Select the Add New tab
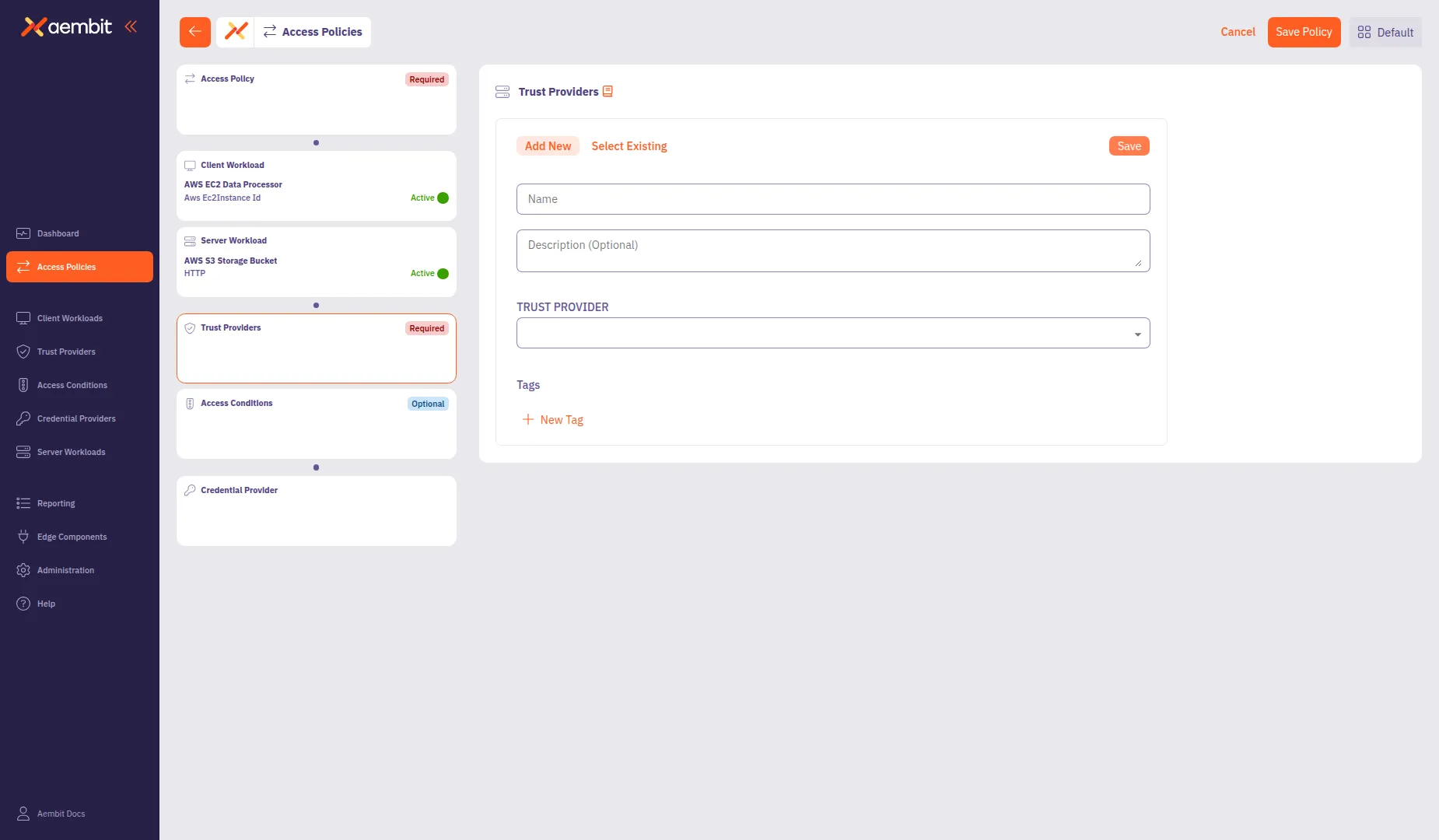1439x840 pixels. (548, 145)
